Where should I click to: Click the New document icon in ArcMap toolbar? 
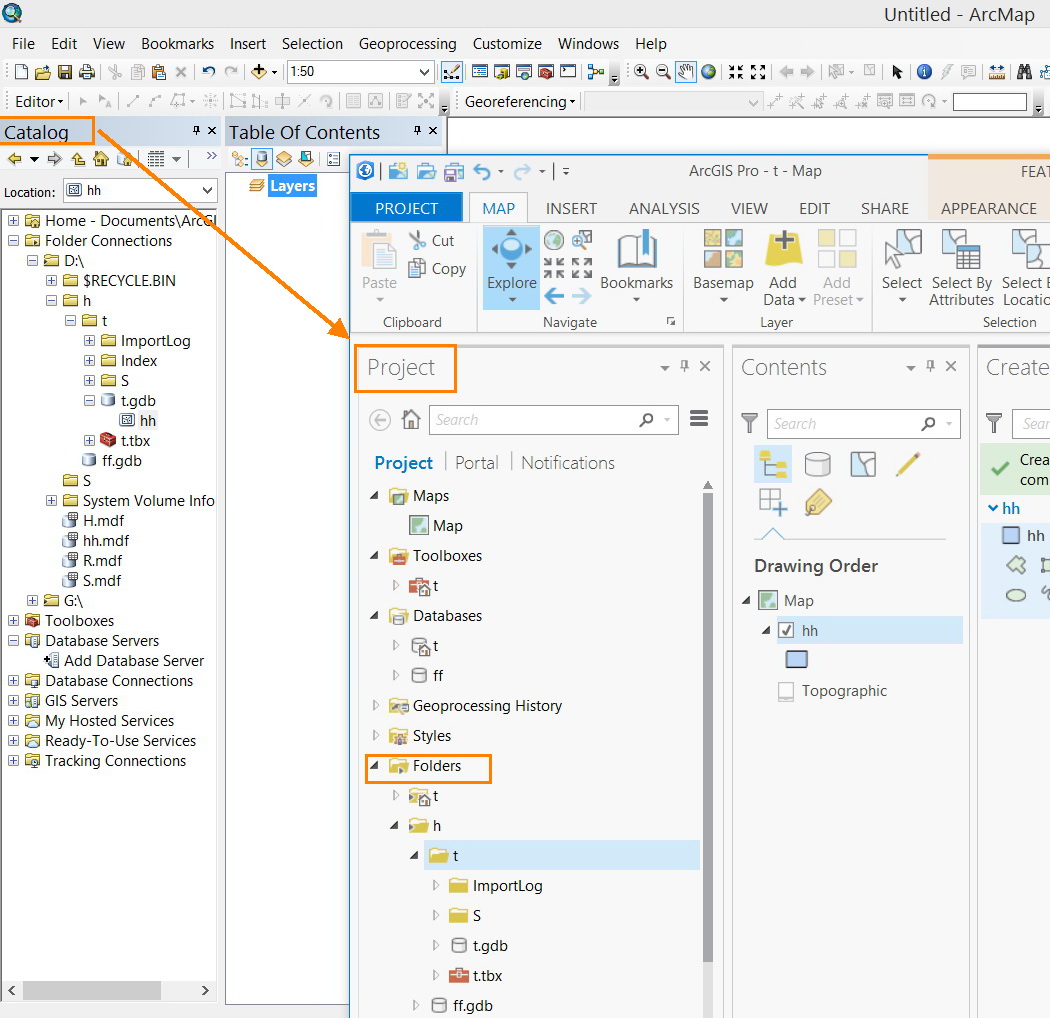[21, 72]
